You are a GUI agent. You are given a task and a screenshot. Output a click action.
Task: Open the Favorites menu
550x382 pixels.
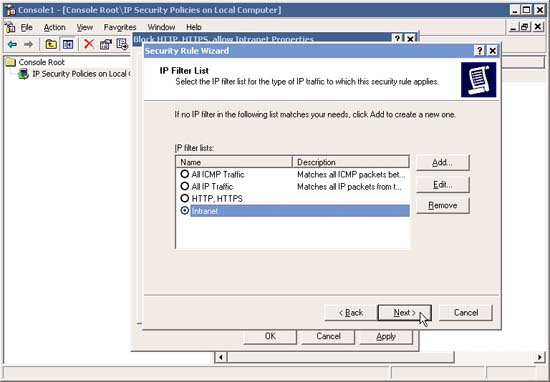pyautogui.click(x=120, y=27)
